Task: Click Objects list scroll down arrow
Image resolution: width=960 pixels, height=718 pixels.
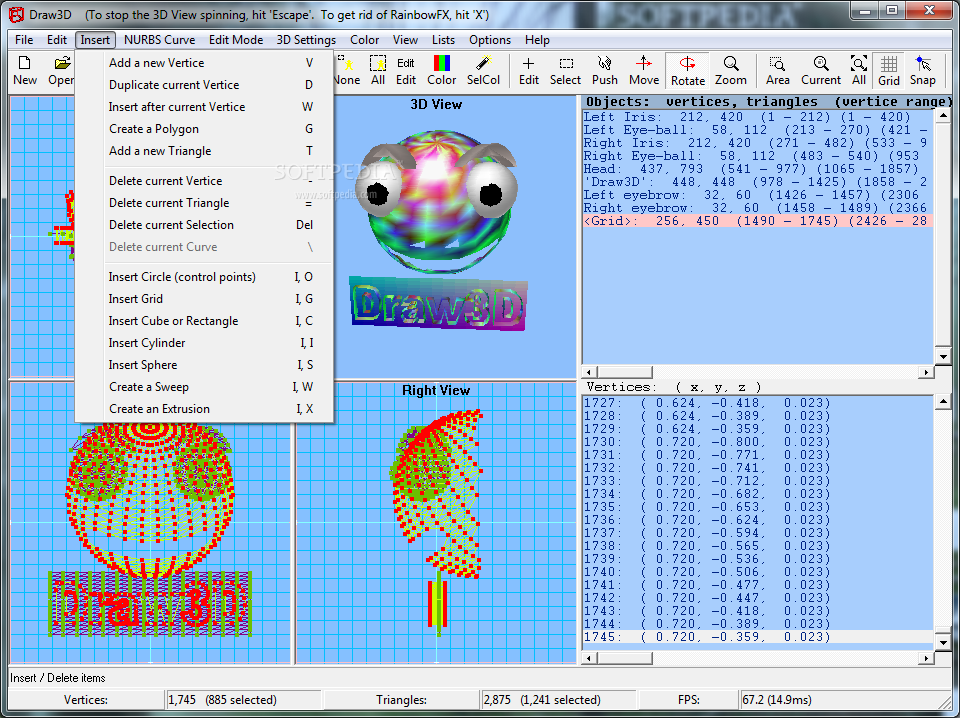Action: pos(943,356)
